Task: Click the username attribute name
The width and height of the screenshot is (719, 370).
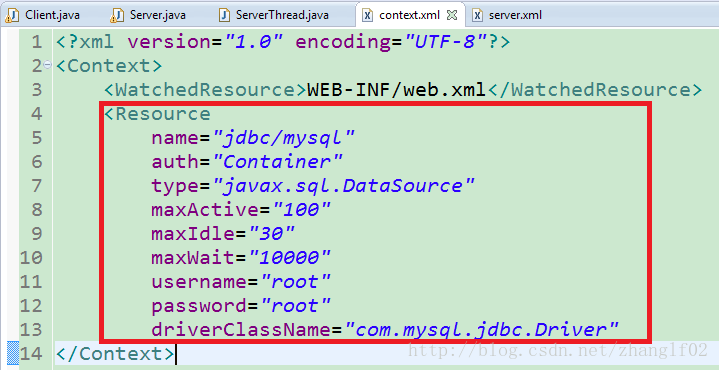Action: pos(199,282)
